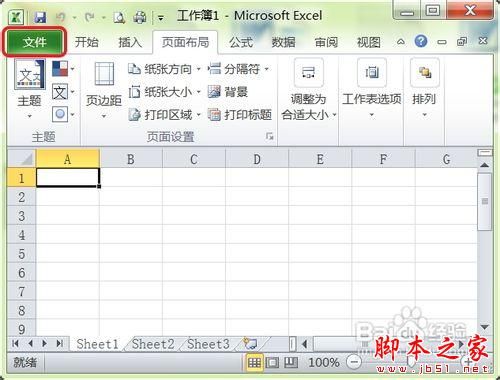The width and height of the screenshot is (500, 380).
Task: Click the Insert Worksheet icon
Action: (250, 343)
